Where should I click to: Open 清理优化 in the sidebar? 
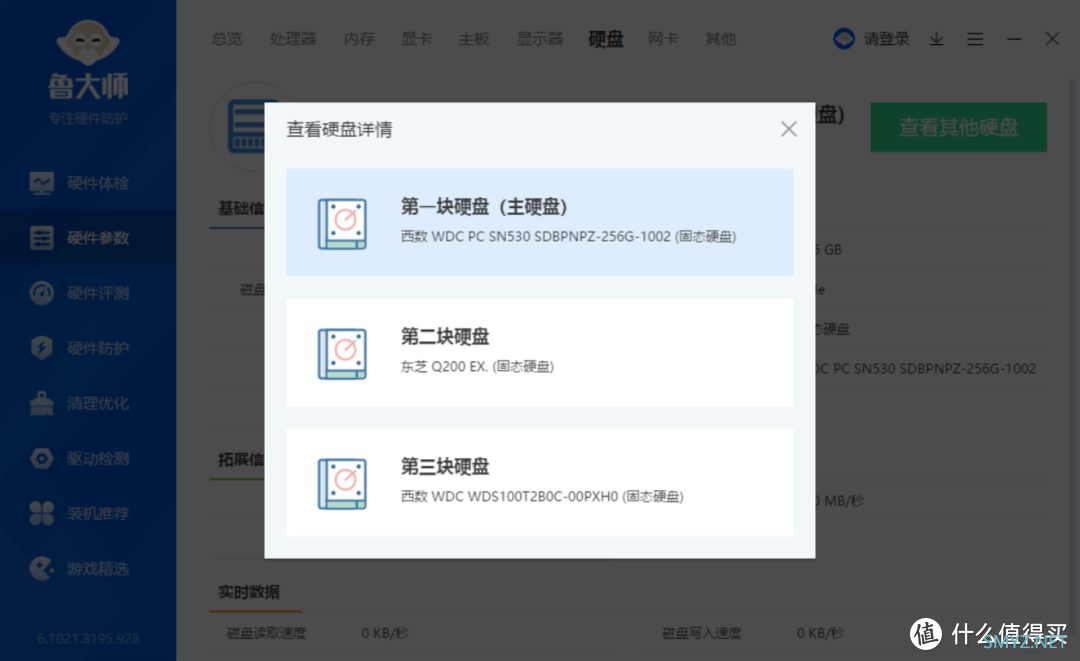pos(88,403)
